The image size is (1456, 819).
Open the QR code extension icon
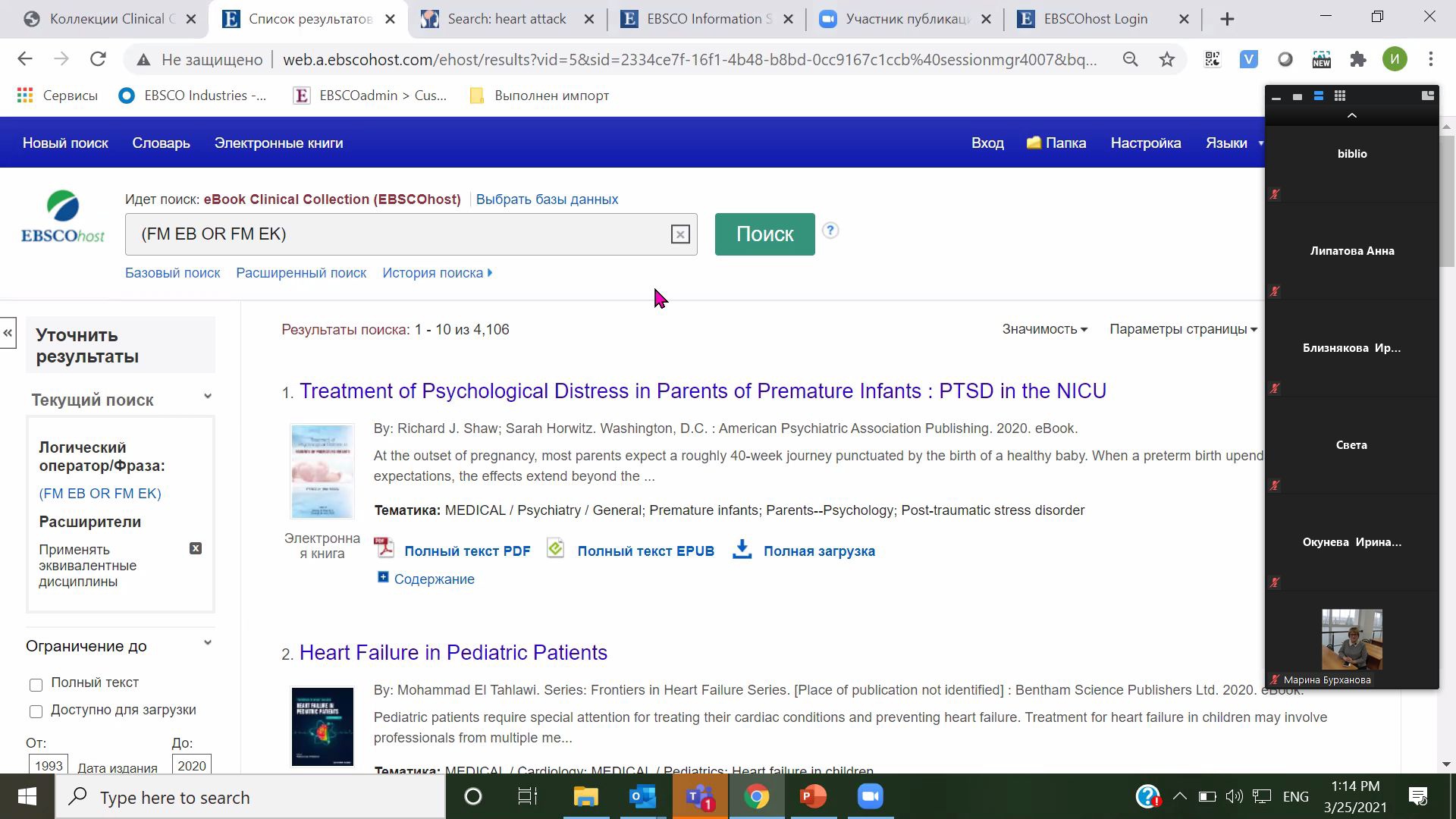[x=1213, y=59]
